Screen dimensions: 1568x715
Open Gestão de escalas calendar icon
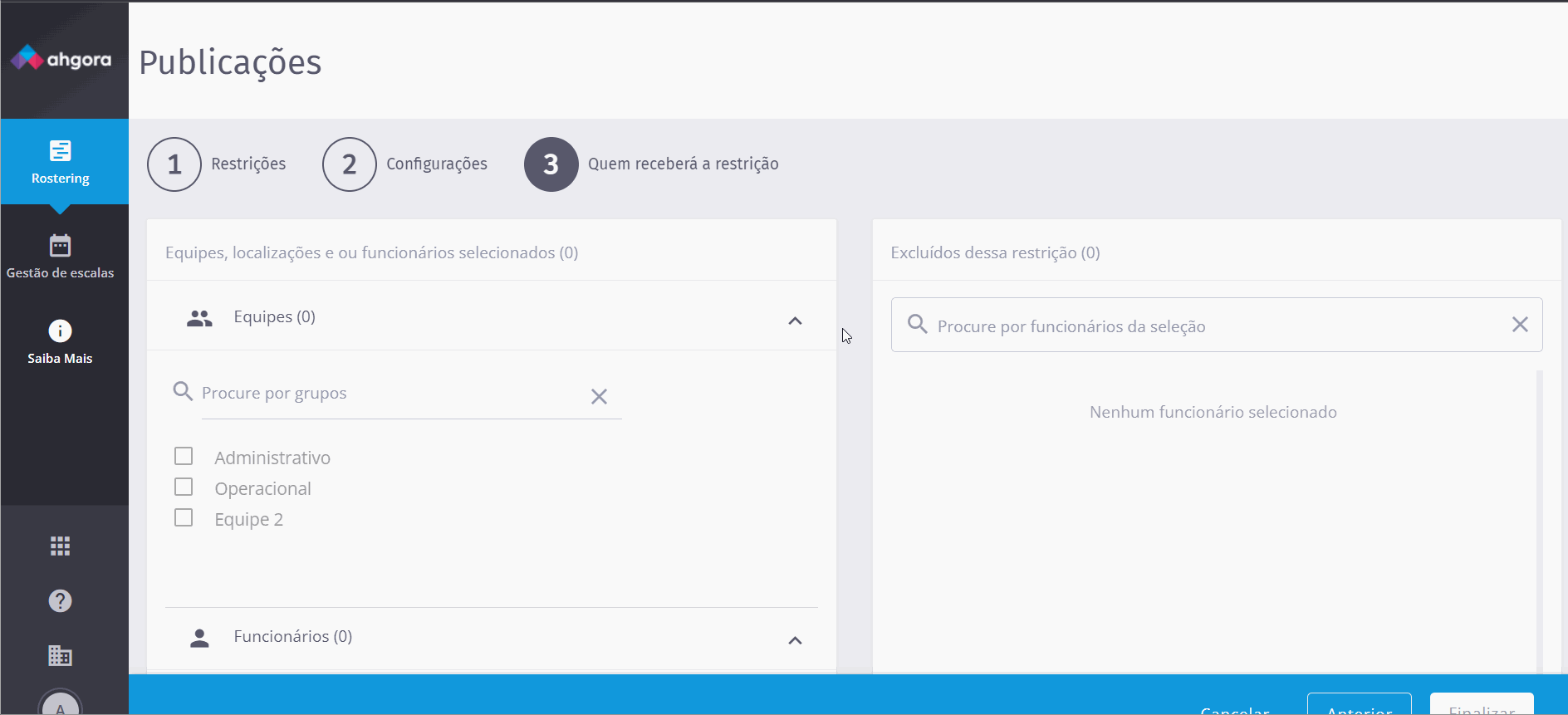click(x=60, y=245)
